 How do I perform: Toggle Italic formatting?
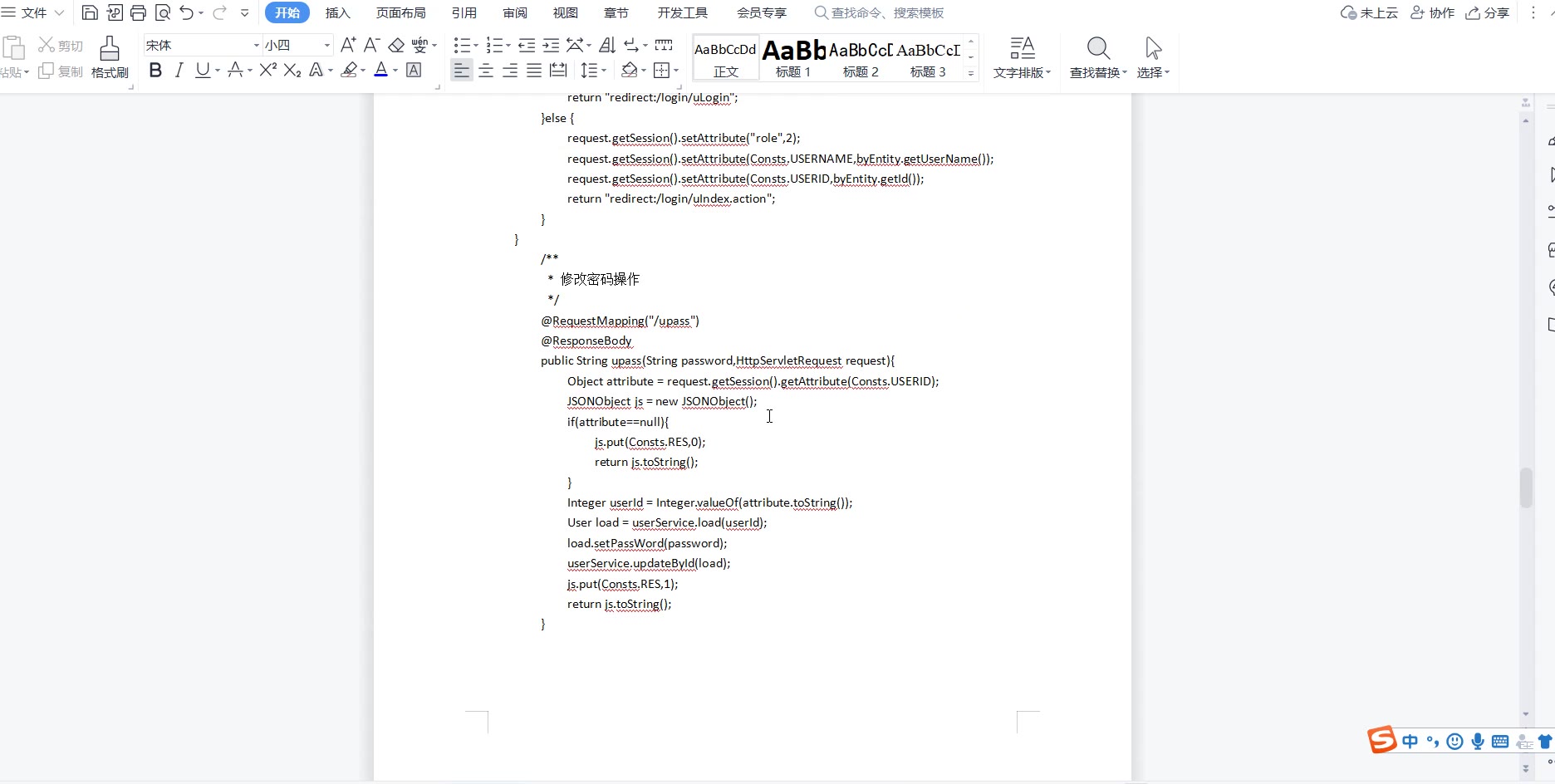click(179, 71)
